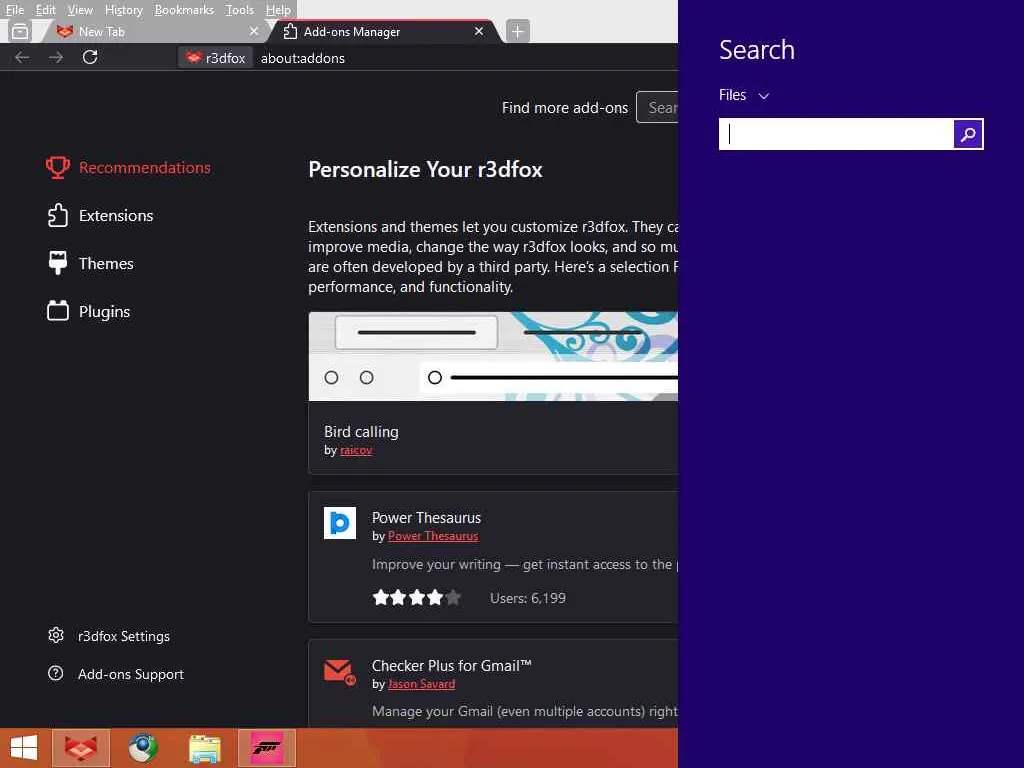Open r3dfox Settings link
This screenshot has width=1024, height=768.
(x=108, y=636)
